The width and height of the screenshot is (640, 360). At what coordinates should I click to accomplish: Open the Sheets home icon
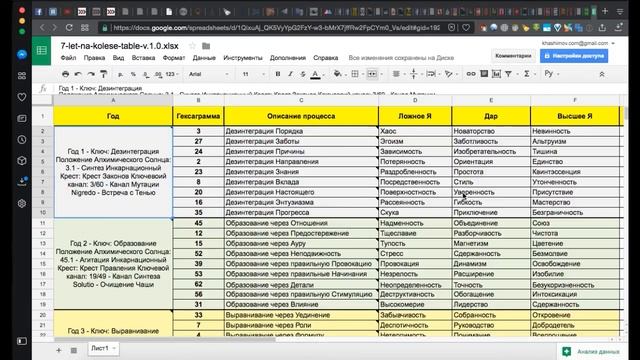pyautogui.click(x=42, y=51)
